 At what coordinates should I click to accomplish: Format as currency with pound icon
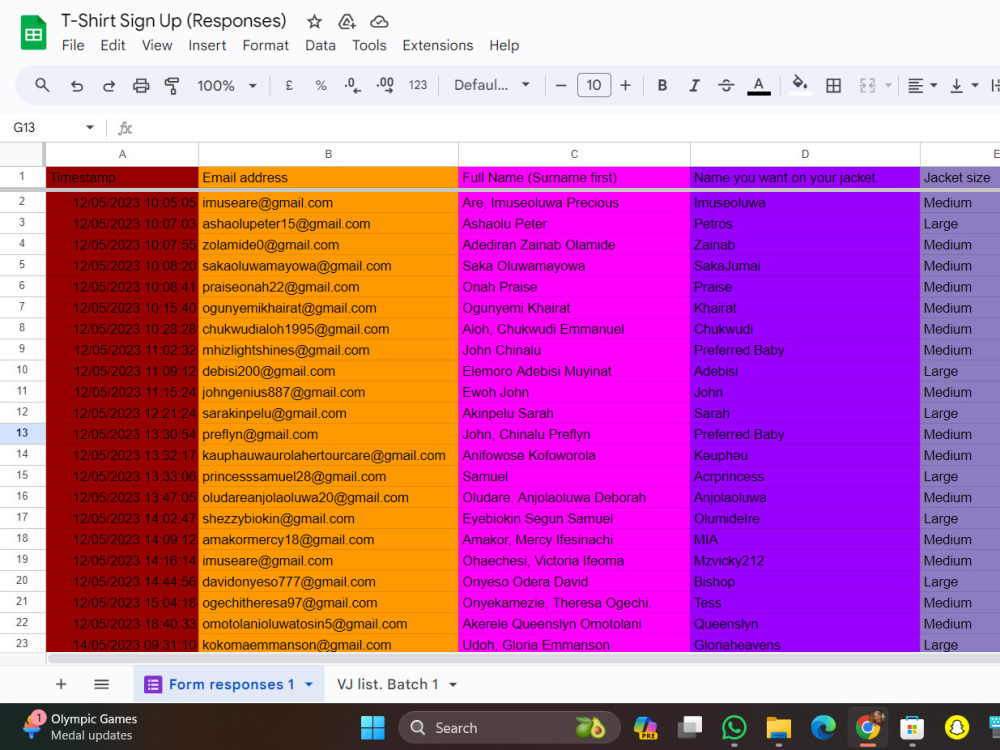(289, 85)
